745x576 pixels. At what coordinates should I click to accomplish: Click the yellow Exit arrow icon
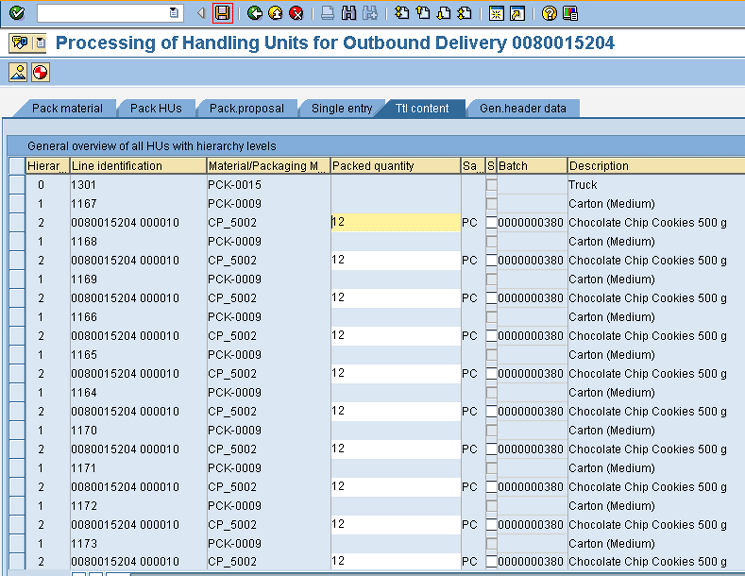(x=276, y=13)
